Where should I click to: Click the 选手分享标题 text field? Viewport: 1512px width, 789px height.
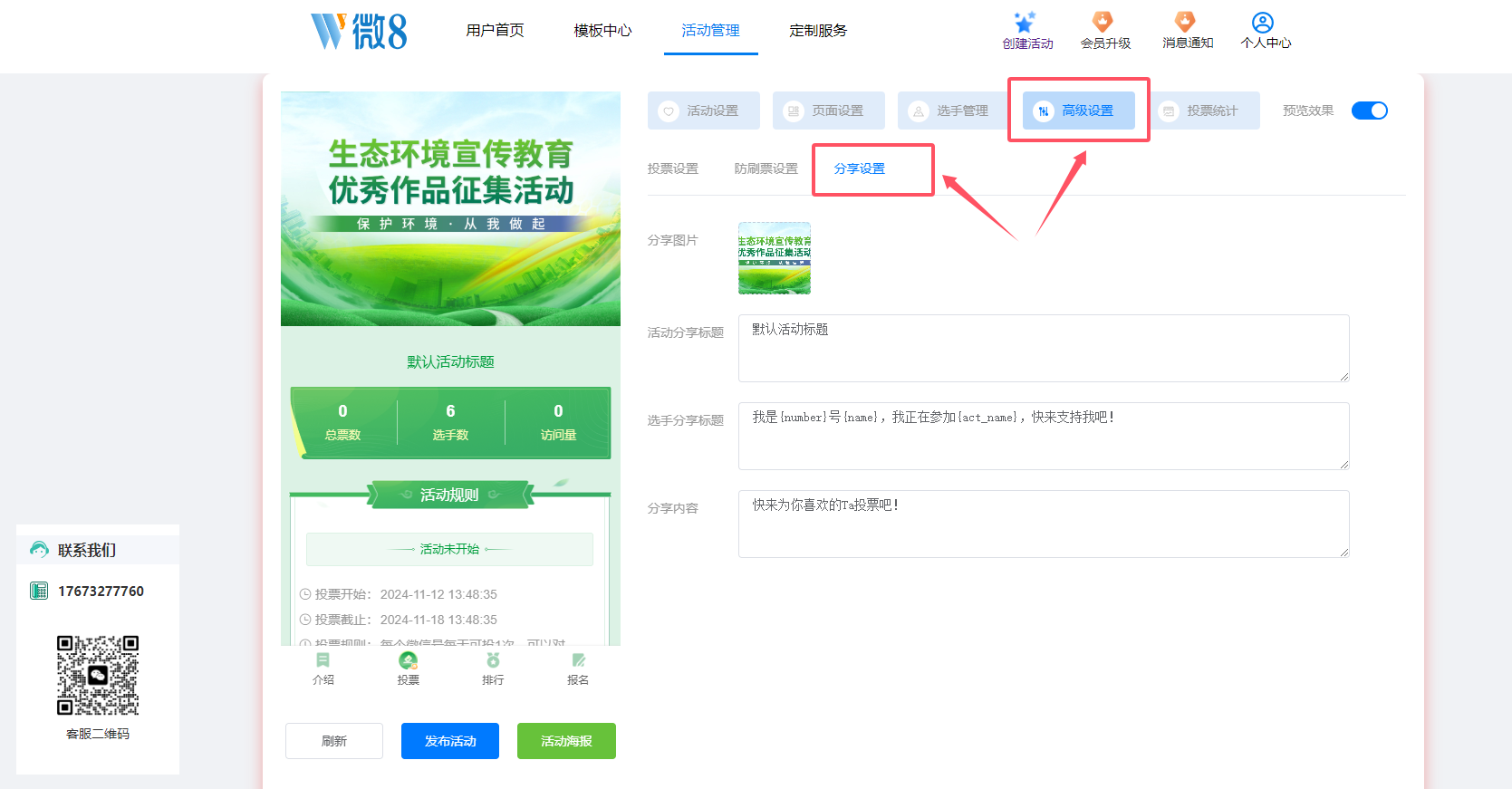click(x=1044, y=436)
